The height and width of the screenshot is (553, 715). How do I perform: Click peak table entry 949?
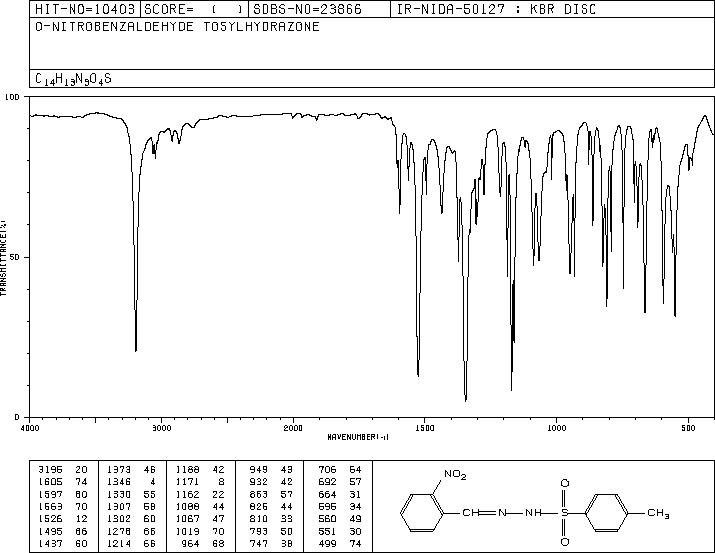259,470
